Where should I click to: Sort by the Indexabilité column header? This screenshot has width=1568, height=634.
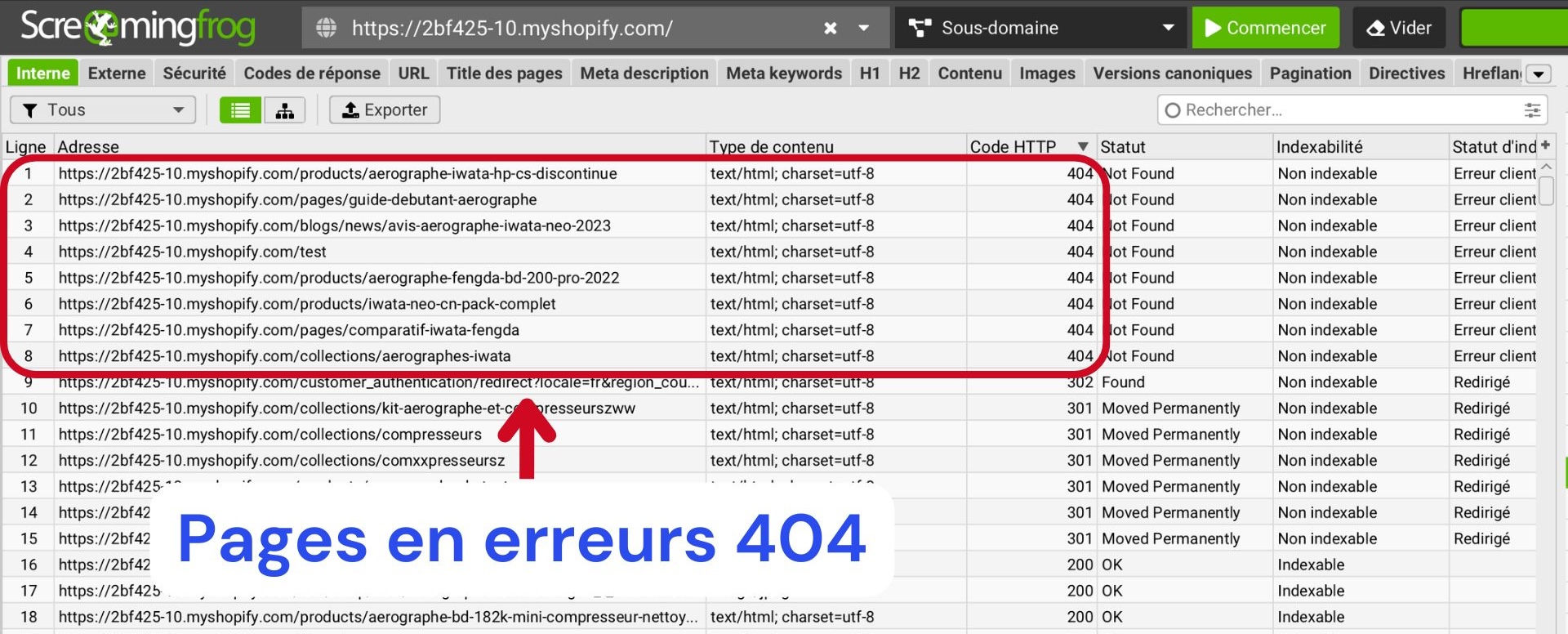pos(1360,146)
